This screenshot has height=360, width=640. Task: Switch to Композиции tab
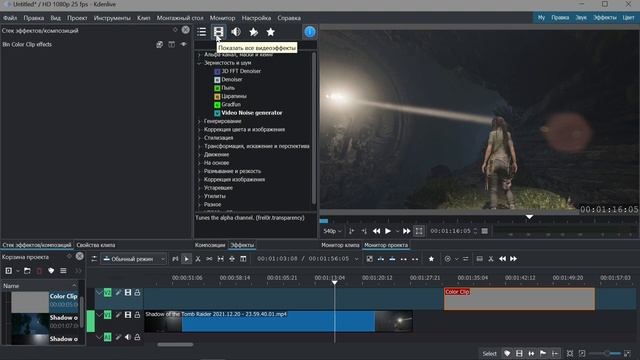210,245
